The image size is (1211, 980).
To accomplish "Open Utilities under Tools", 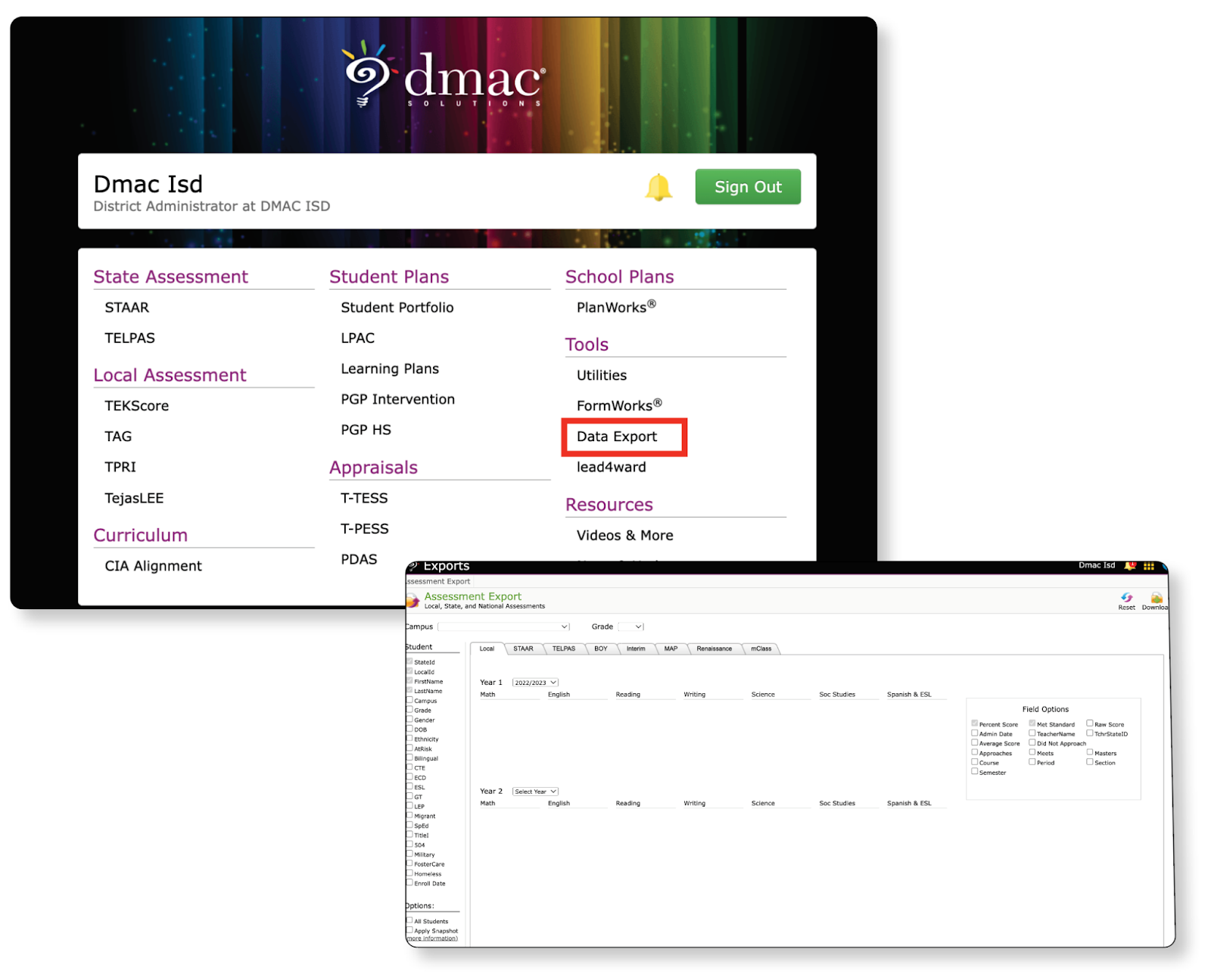I will [x=602, y=375].
